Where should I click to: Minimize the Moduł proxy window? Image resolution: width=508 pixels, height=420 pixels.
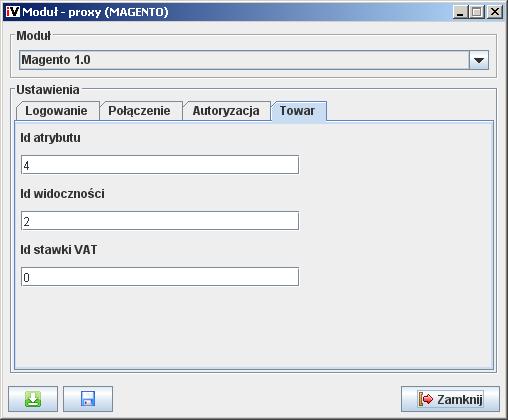click(460, 12)
